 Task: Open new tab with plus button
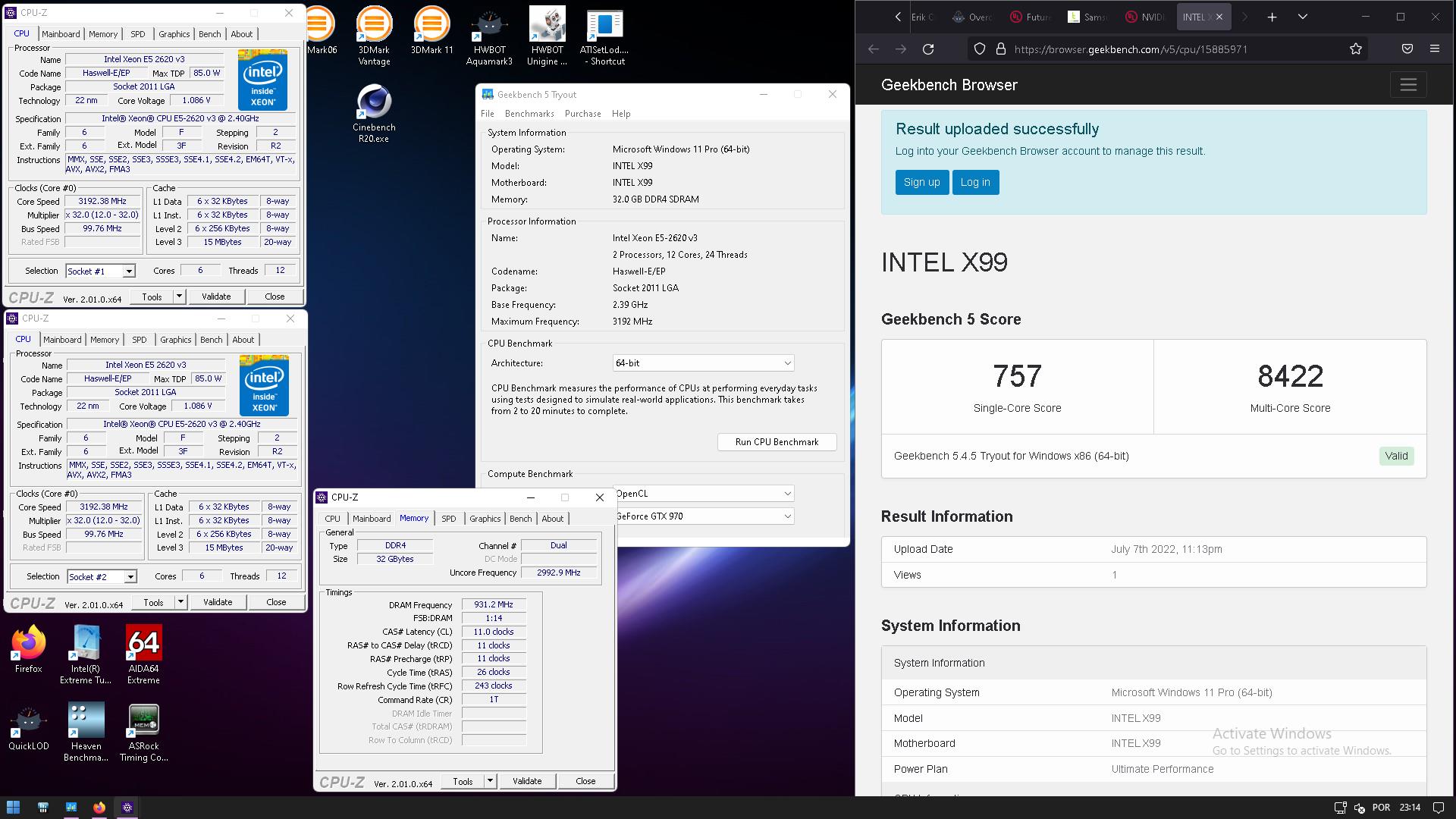(x=1272, y=17)
